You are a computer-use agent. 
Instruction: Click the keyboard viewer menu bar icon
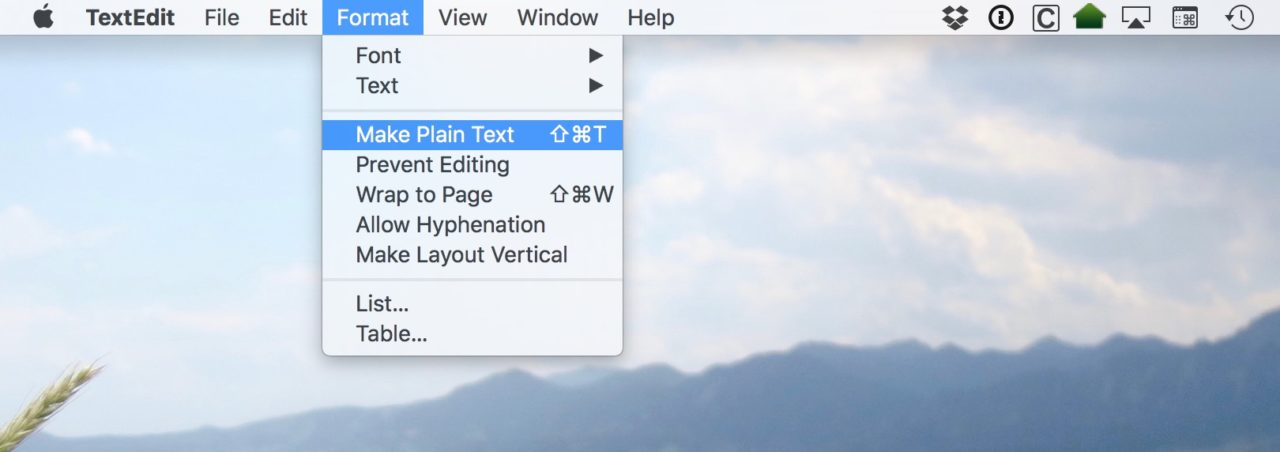[1185, 17]
